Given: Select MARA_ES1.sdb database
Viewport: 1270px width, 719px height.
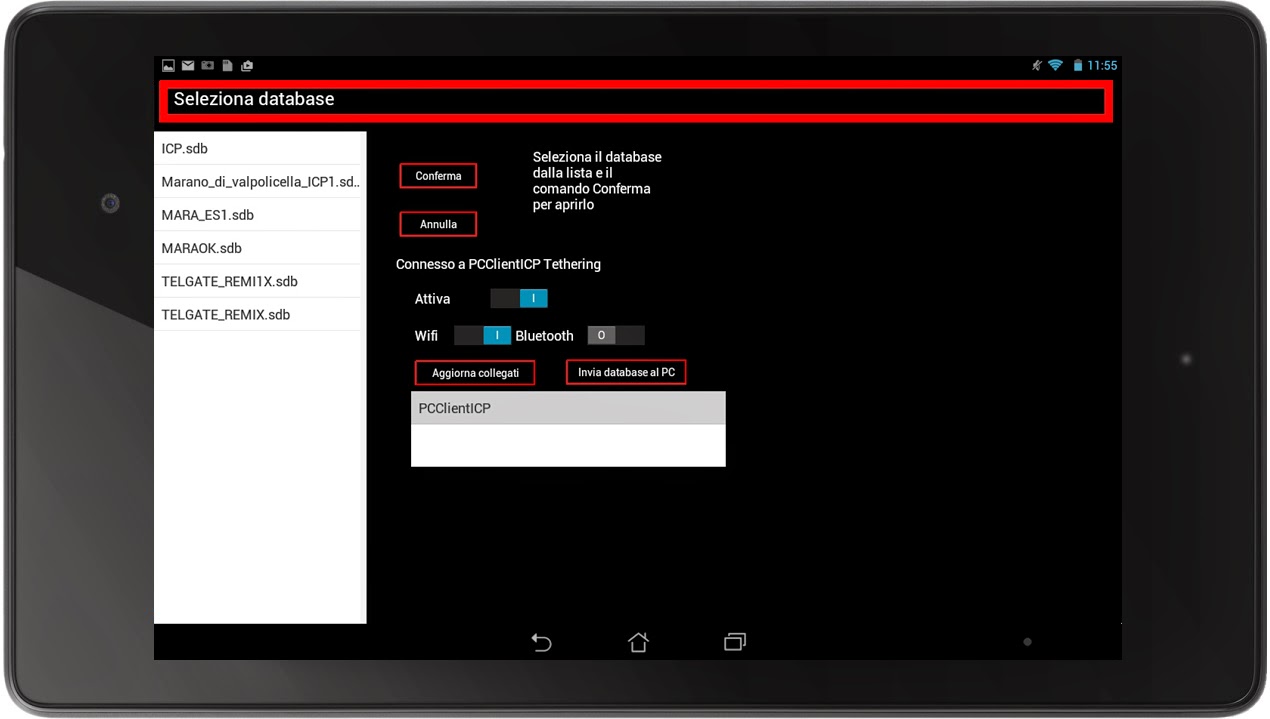Looking at the screenshot, I should [x=257, y=215].
